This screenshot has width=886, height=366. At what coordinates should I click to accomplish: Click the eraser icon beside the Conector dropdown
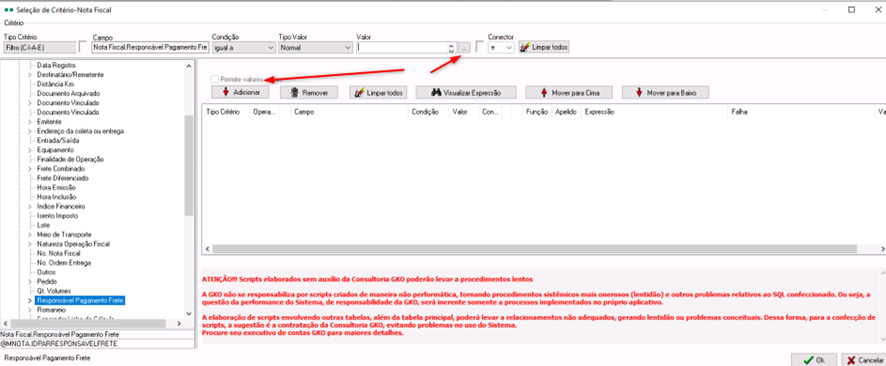point(525,47)
